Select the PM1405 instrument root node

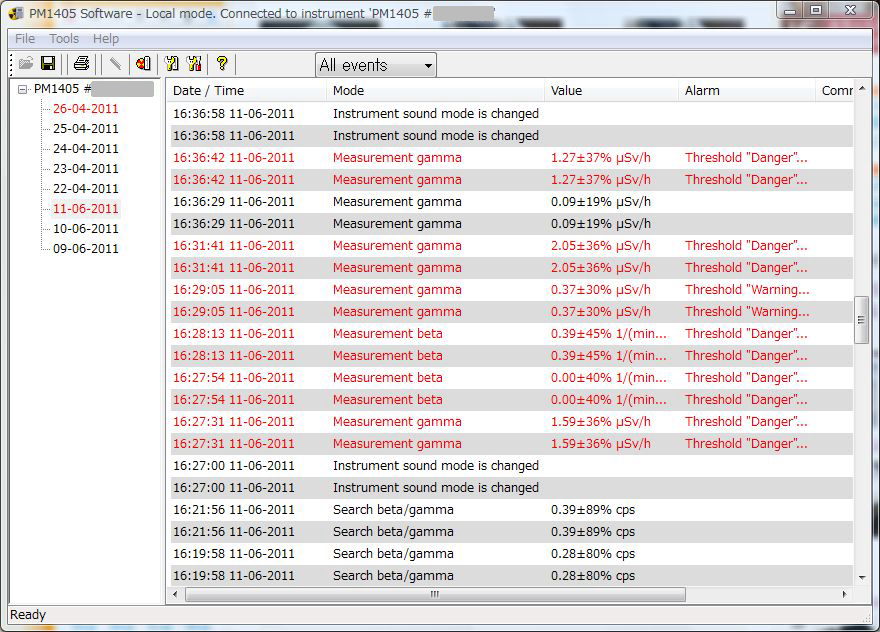click(94, 89)
